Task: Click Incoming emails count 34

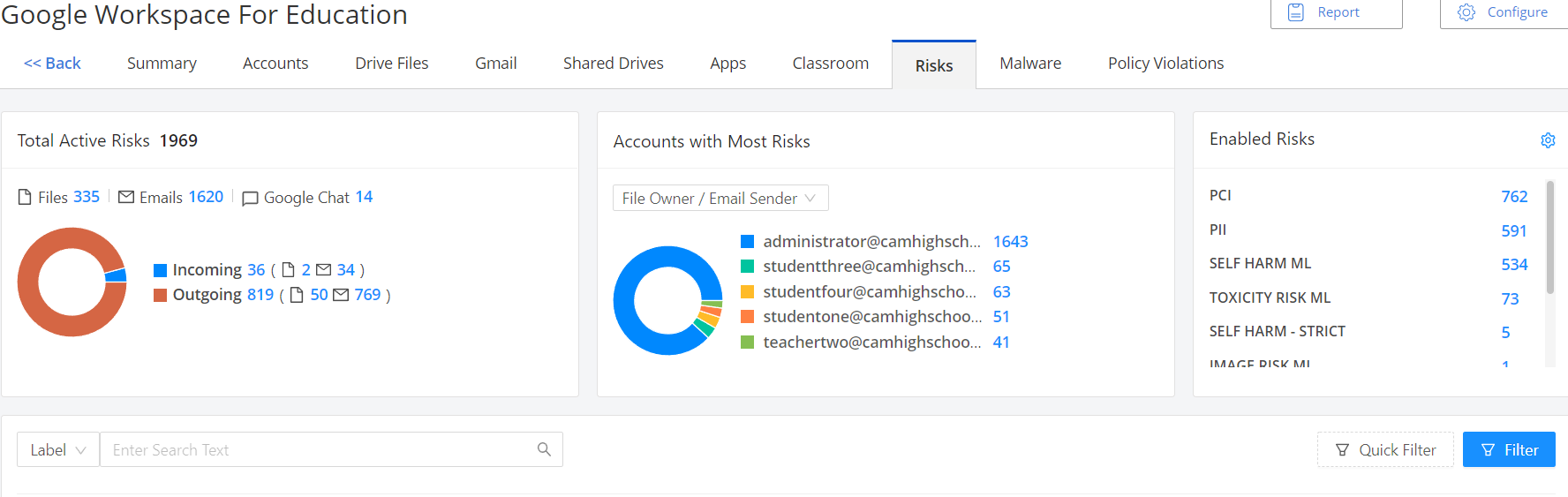Action: [x=346, y=270]
